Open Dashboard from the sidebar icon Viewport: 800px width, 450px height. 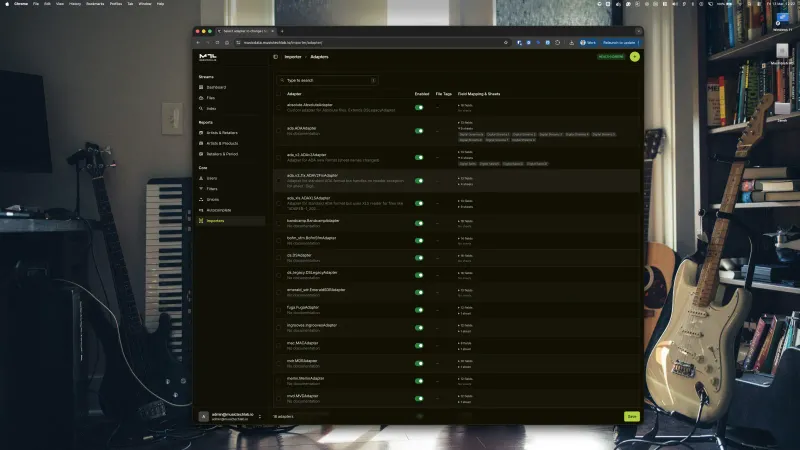point(202,87)
